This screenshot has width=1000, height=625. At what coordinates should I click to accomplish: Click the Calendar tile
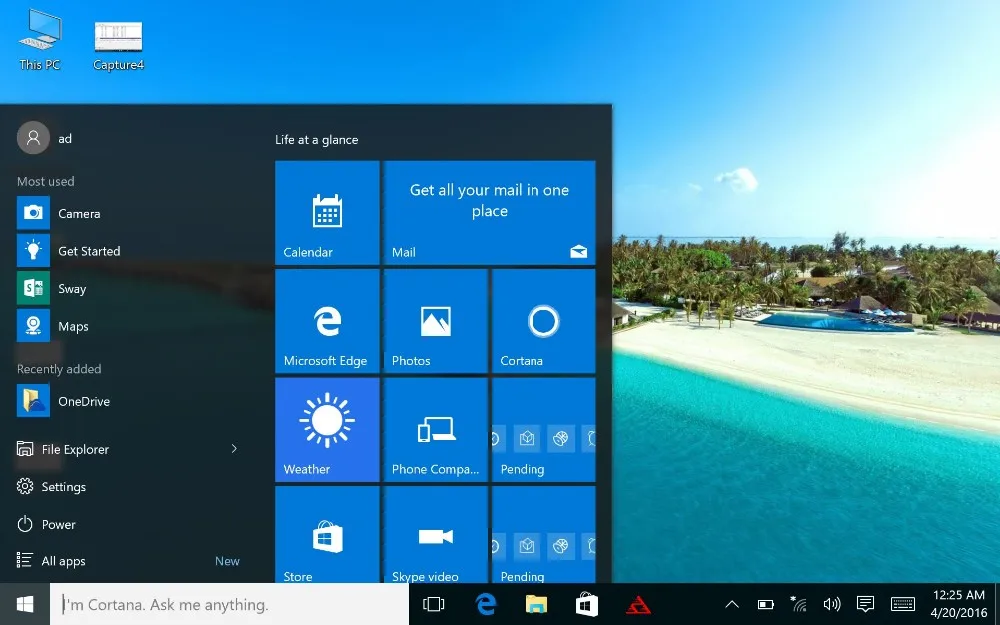click(x=327, y=212)
